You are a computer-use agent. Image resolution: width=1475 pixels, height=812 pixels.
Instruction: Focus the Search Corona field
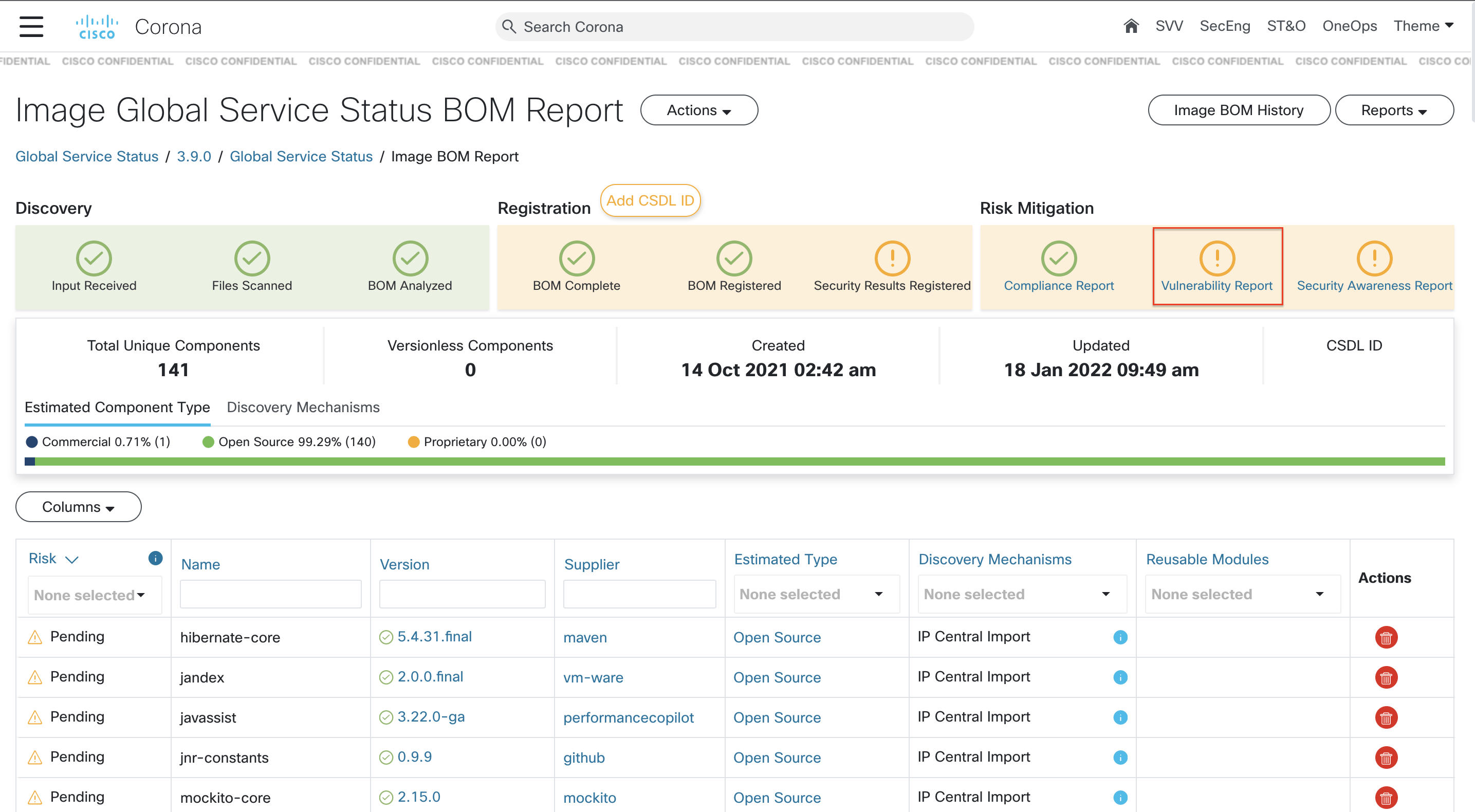click(x=734, y=27)
